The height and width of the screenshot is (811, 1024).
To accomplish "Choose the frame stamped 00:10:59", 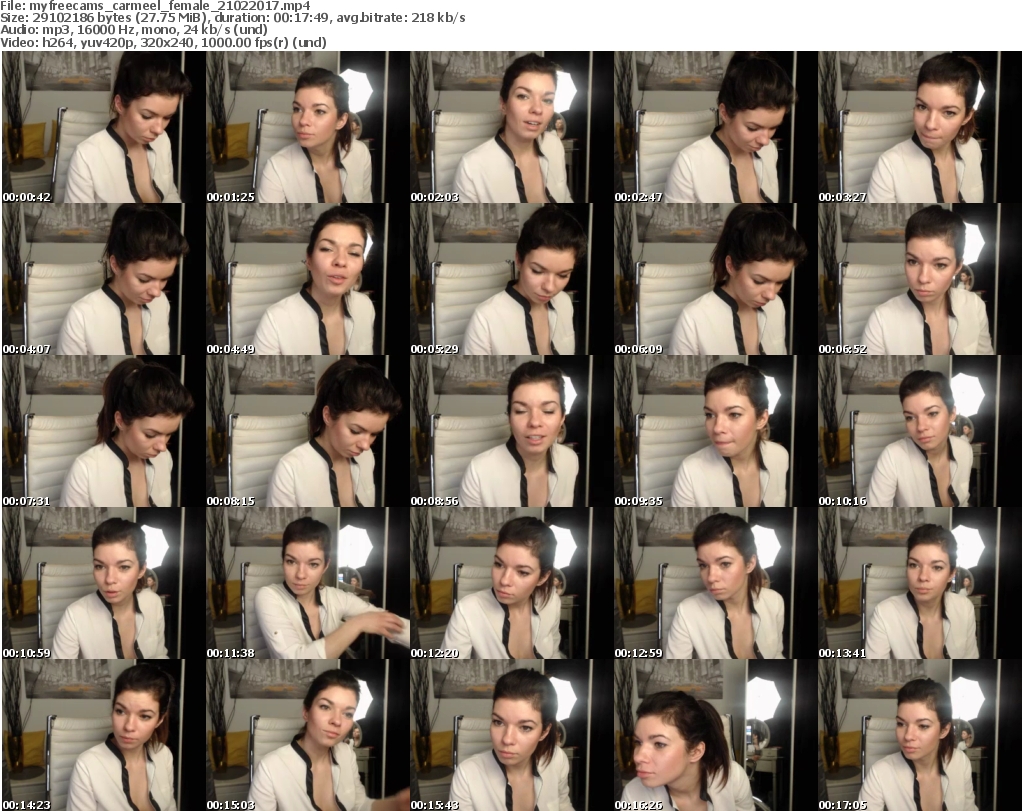I will (x=103, y=583).
